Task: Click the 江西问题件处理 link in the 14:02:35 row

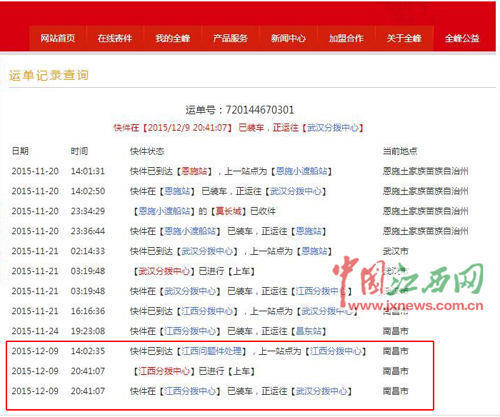Action: click(212, 351)
